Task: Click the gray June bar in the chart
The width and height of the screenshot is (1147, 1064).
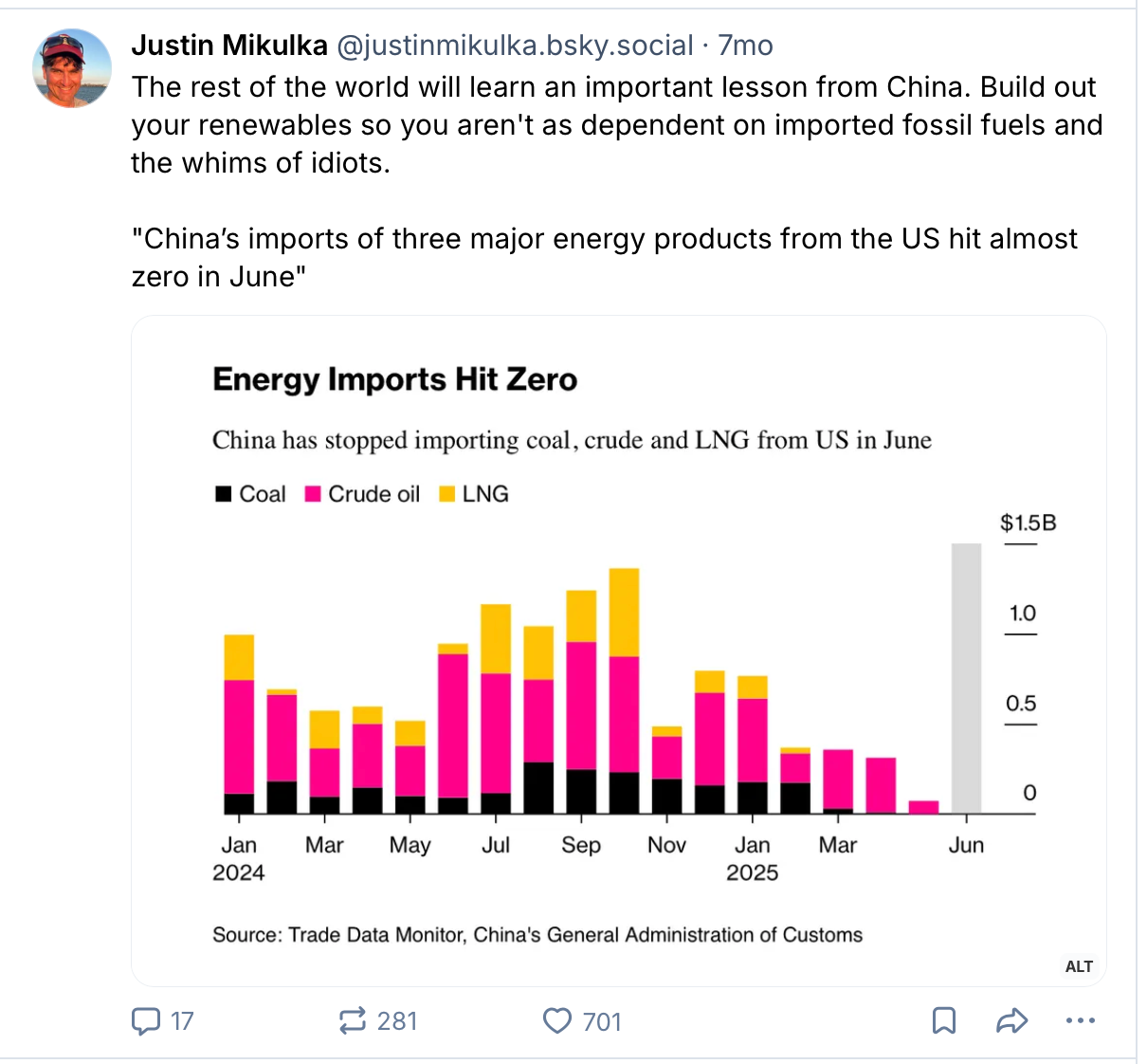Action: 966,677
